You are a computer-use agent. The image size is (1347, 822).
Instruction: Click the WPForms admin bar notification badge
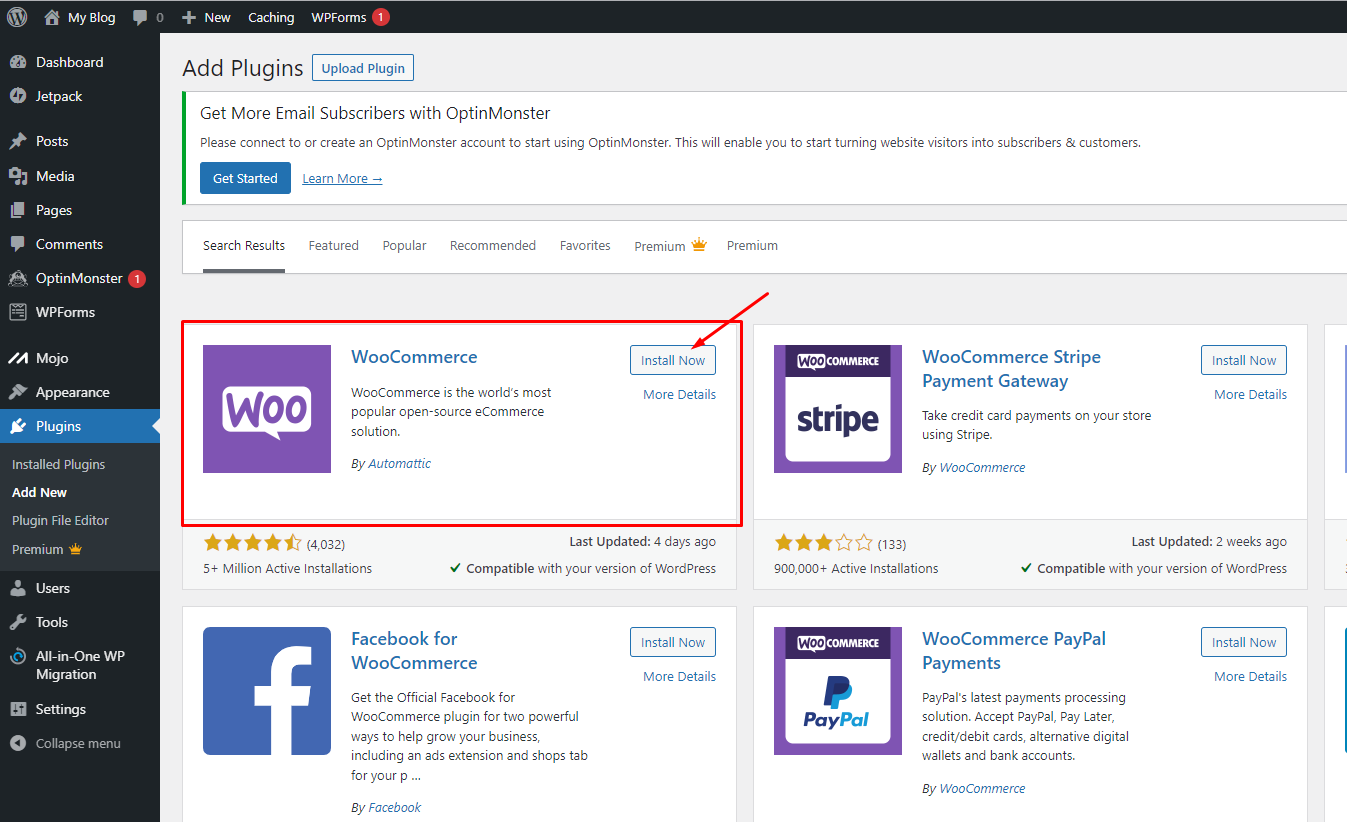point(381,17)
